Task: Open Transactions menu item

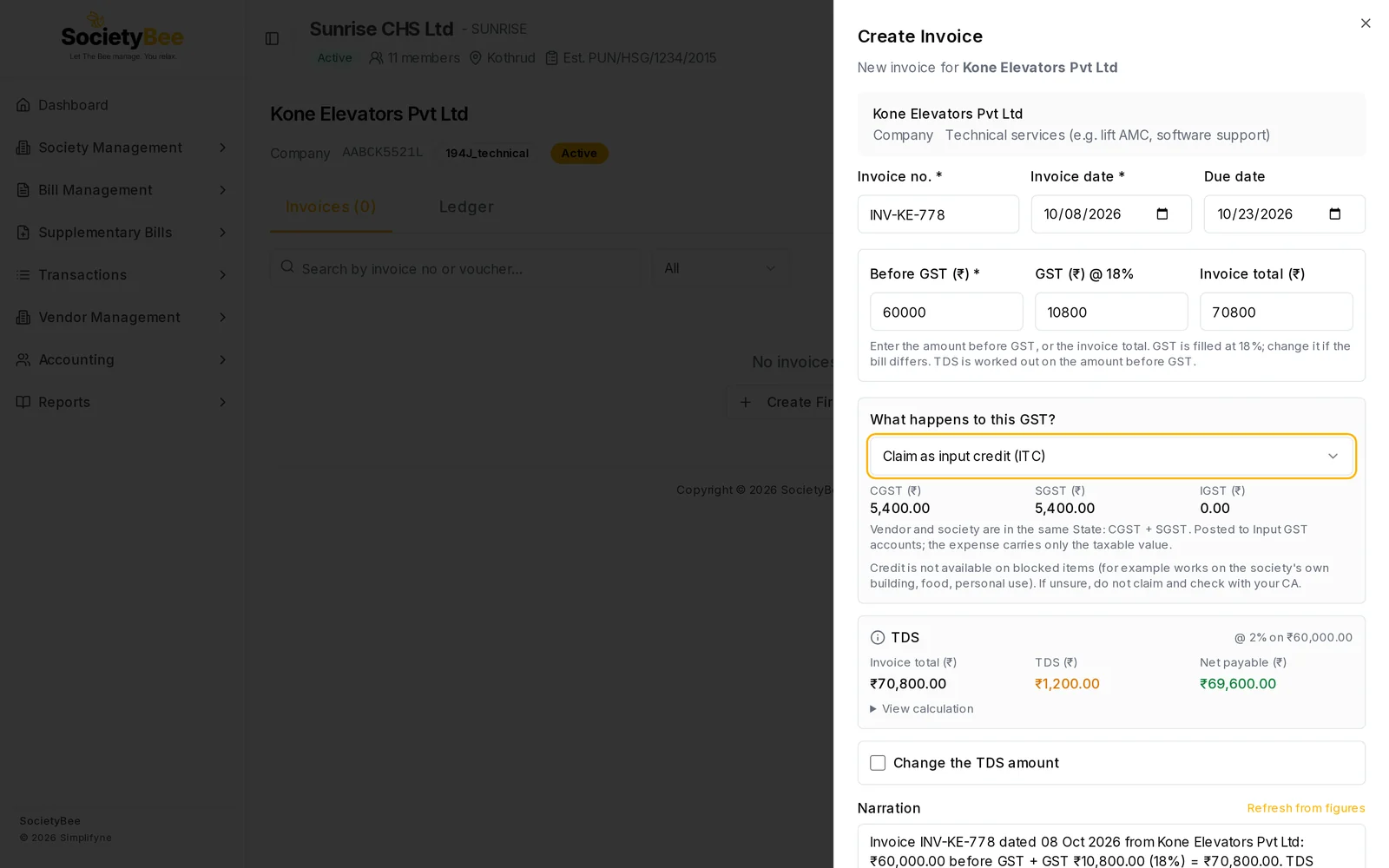Action: (122, 275)
